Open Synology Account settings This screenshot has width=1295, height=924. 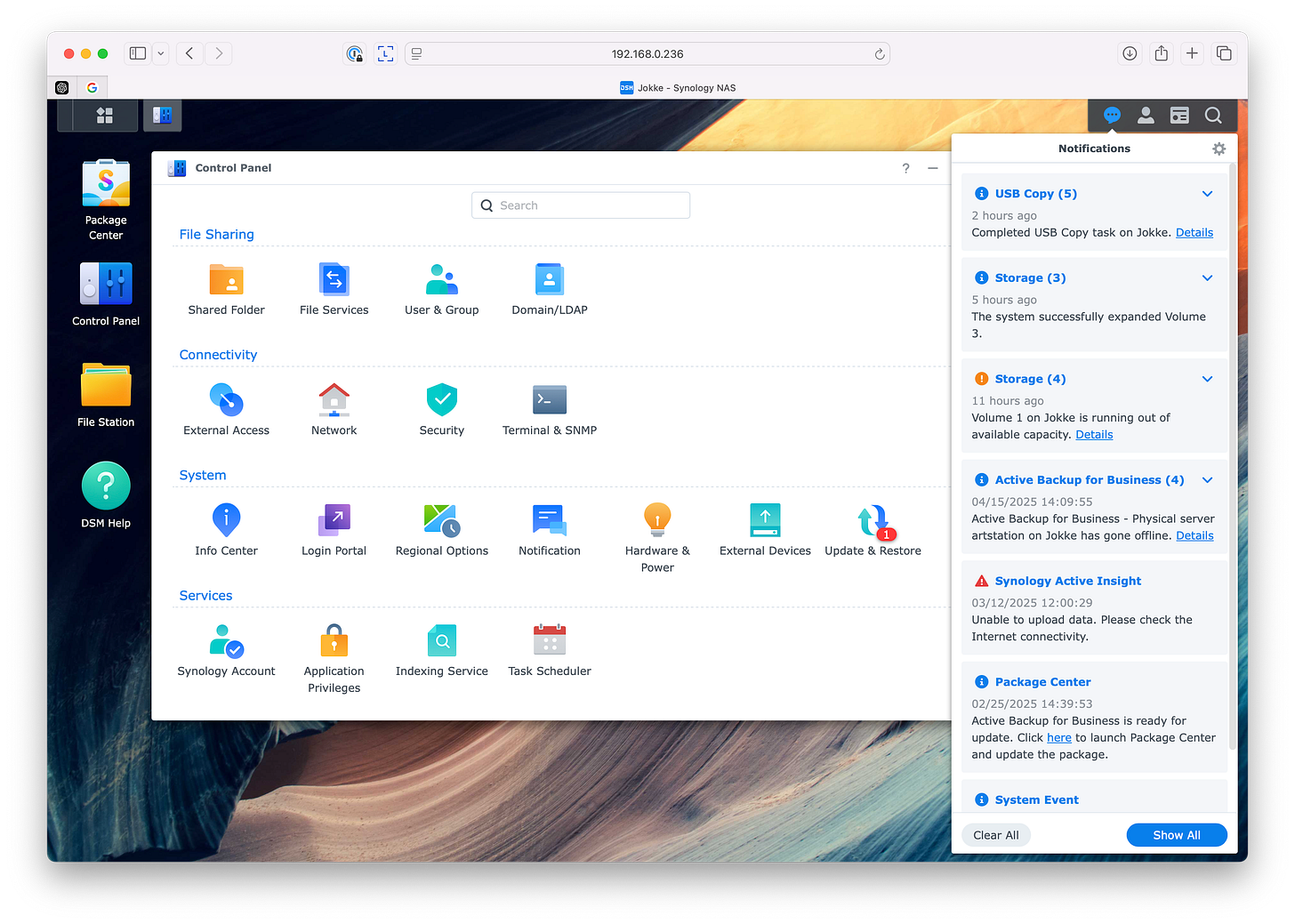pyautogui.click(x=226, y=651)
